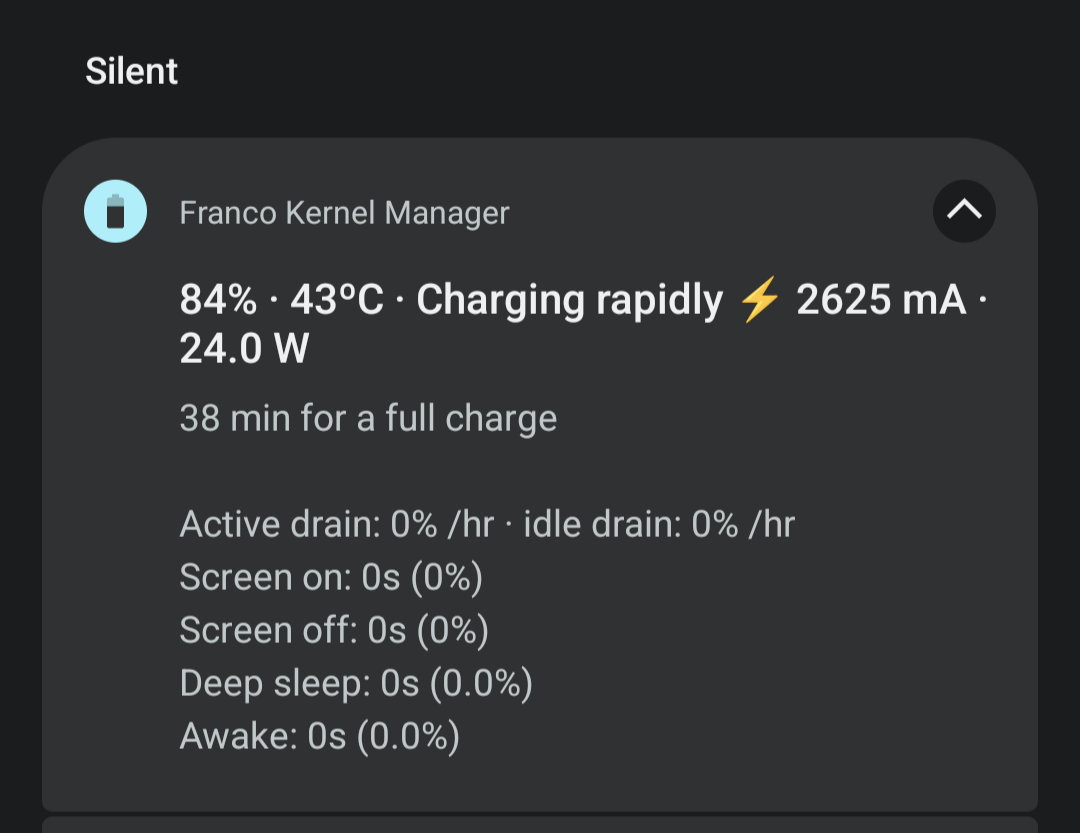Tap the 24.0 W power reading

(x=244, y=349)
